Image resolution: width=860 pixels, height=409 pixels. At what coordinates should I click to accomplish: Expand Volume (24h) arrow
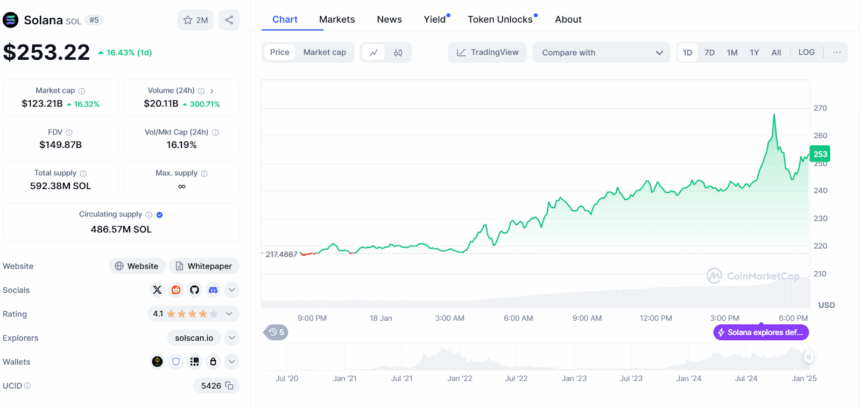(212, 91)
